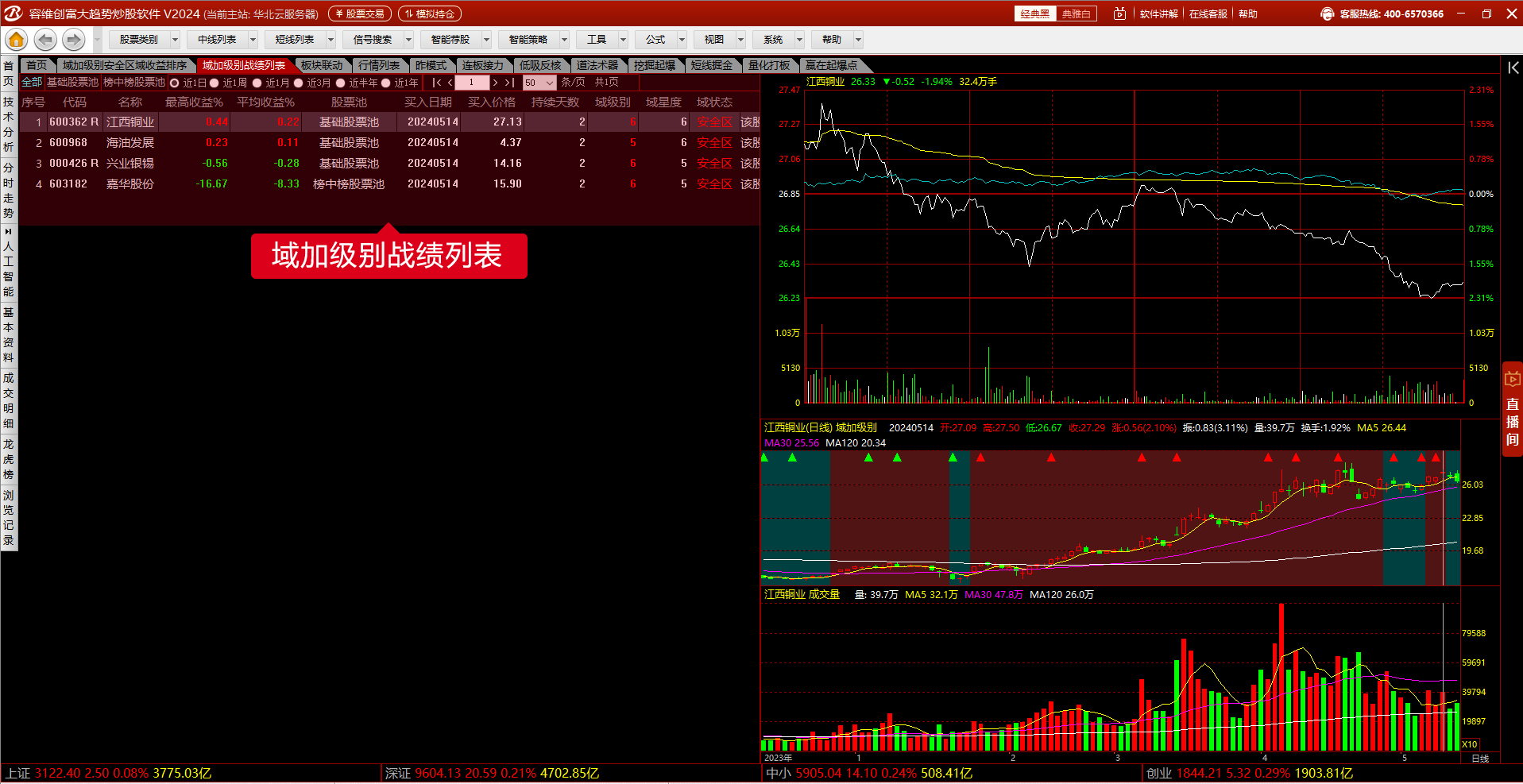Switch to the 低吸反核 tab
The width and height of the screenshot is (1523, 784).
tap(540, 65)
